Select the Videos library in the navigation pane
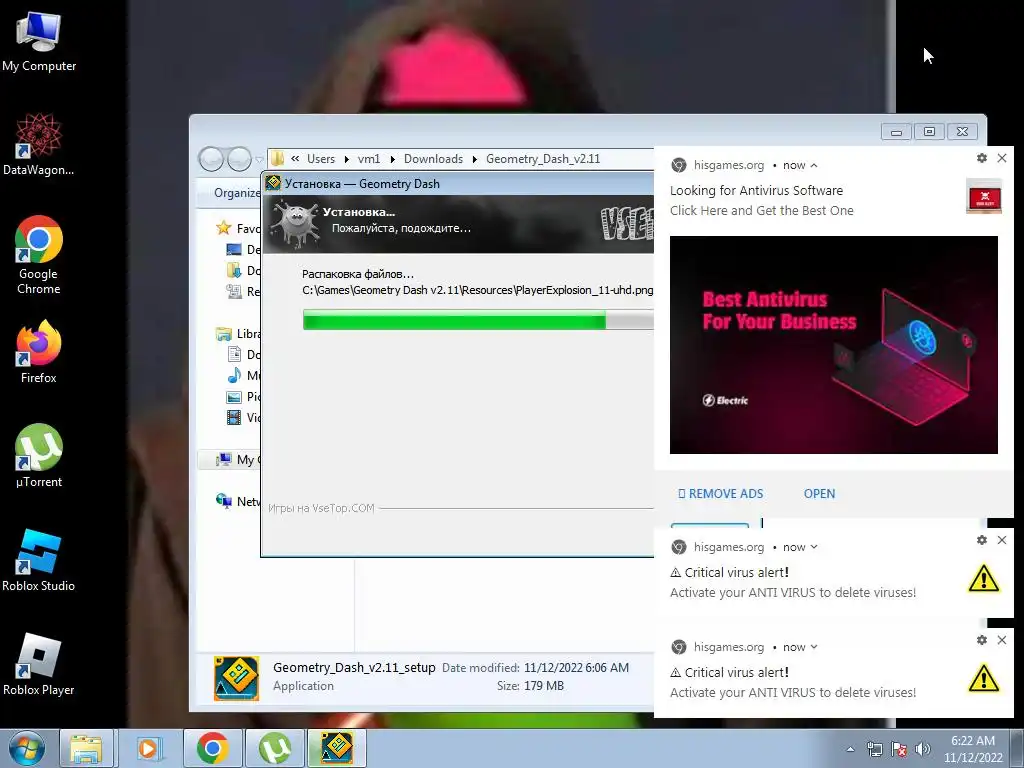This screenshot has width=1024, height=768. (244, 417)
